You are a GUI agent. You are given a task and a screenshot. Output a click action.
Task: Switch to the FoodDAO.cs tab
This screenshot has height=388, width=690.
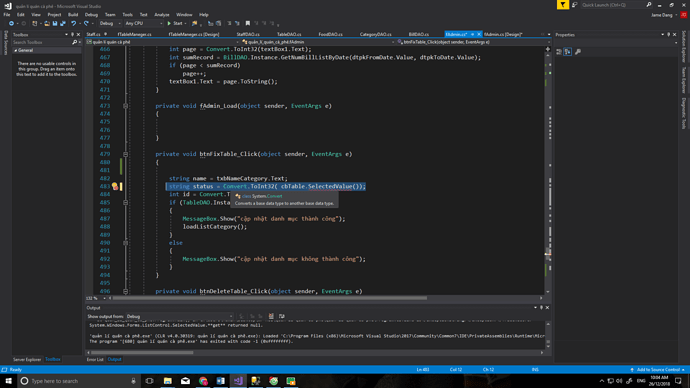tap(330, 34)
